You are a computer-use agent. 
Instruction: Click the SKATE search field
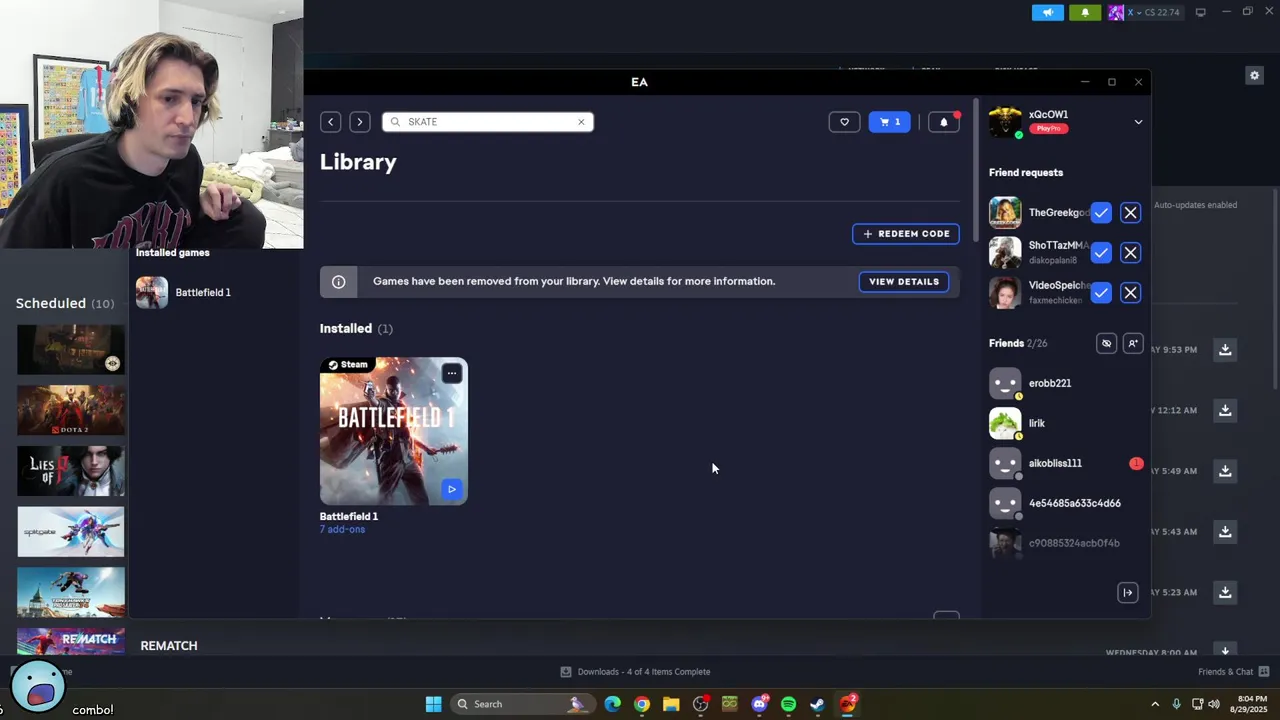click(x=488, y=122)
